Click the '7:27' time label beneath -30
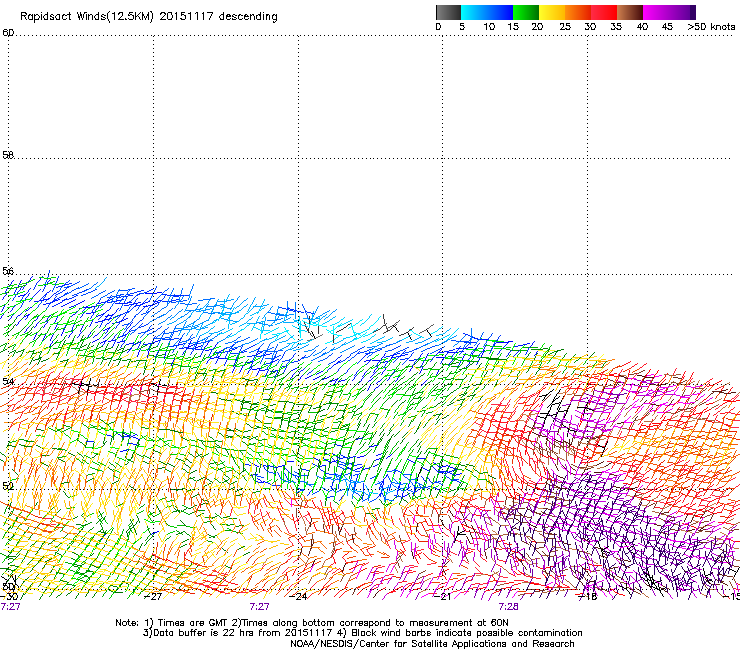 (x=10, y=607)
